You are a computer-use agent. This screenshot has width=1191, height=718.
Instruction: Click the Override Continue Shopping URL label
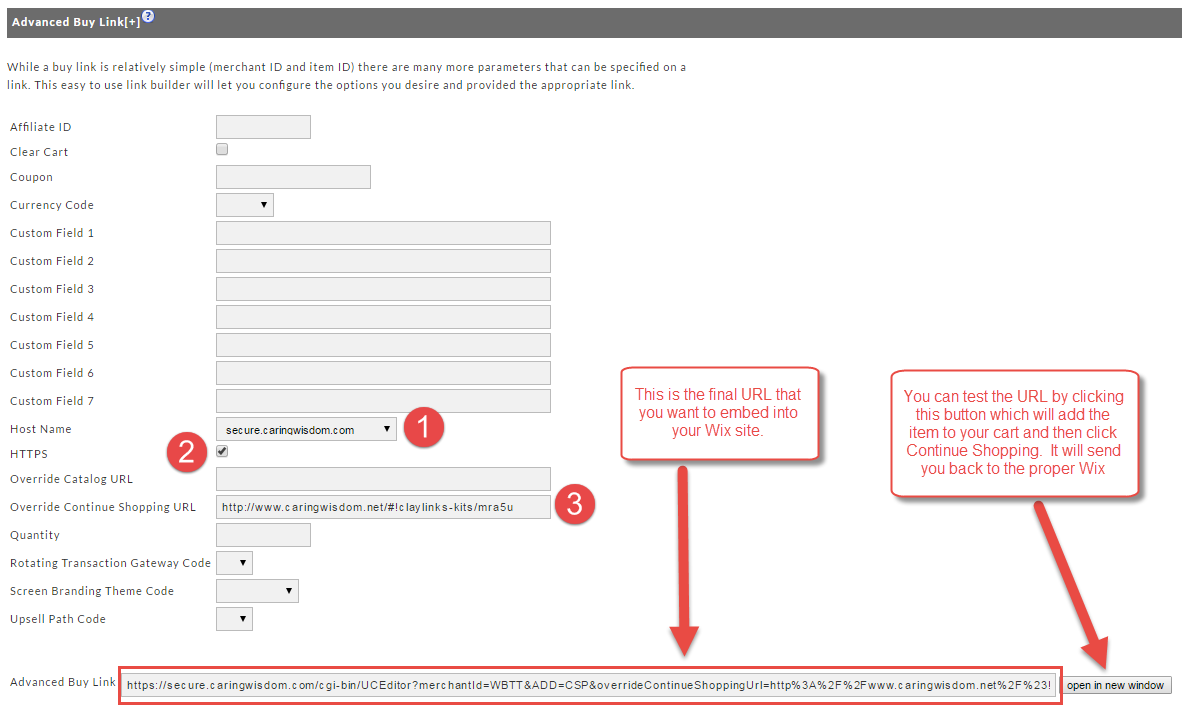pos(103,508)
